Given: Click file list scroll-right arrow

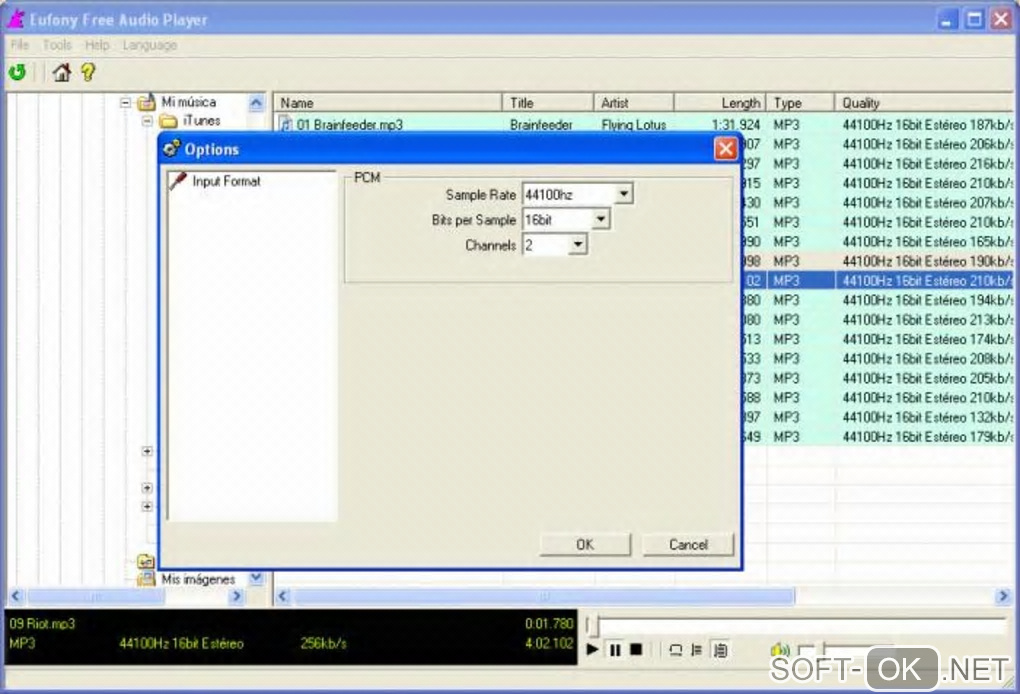Looking at the screenshot, I should point(1002,596).
